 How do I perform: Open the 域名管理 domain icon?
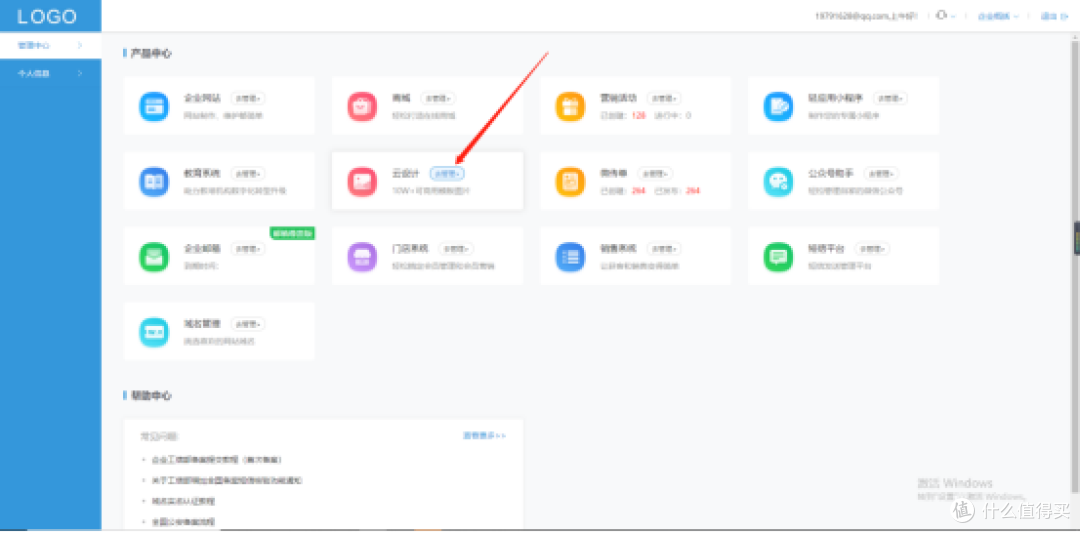pyautogui.click(x=154, y=333)
